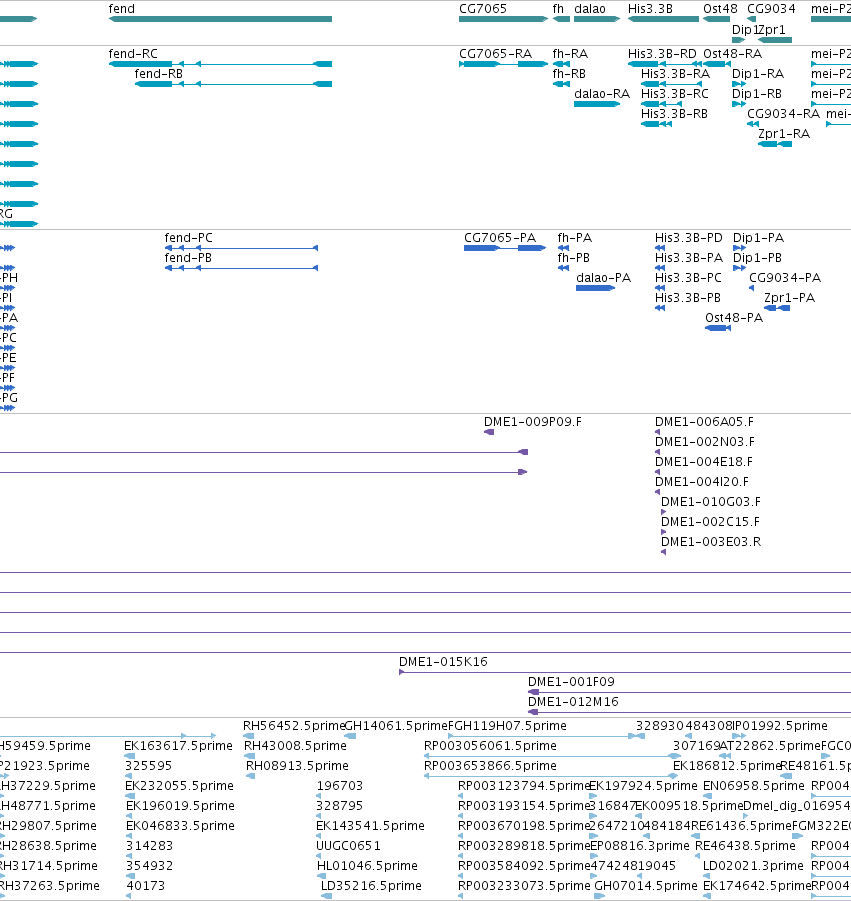Click the His3.3B-RC transcript label
Screen dimensions: 851x901
click(675, 94)
